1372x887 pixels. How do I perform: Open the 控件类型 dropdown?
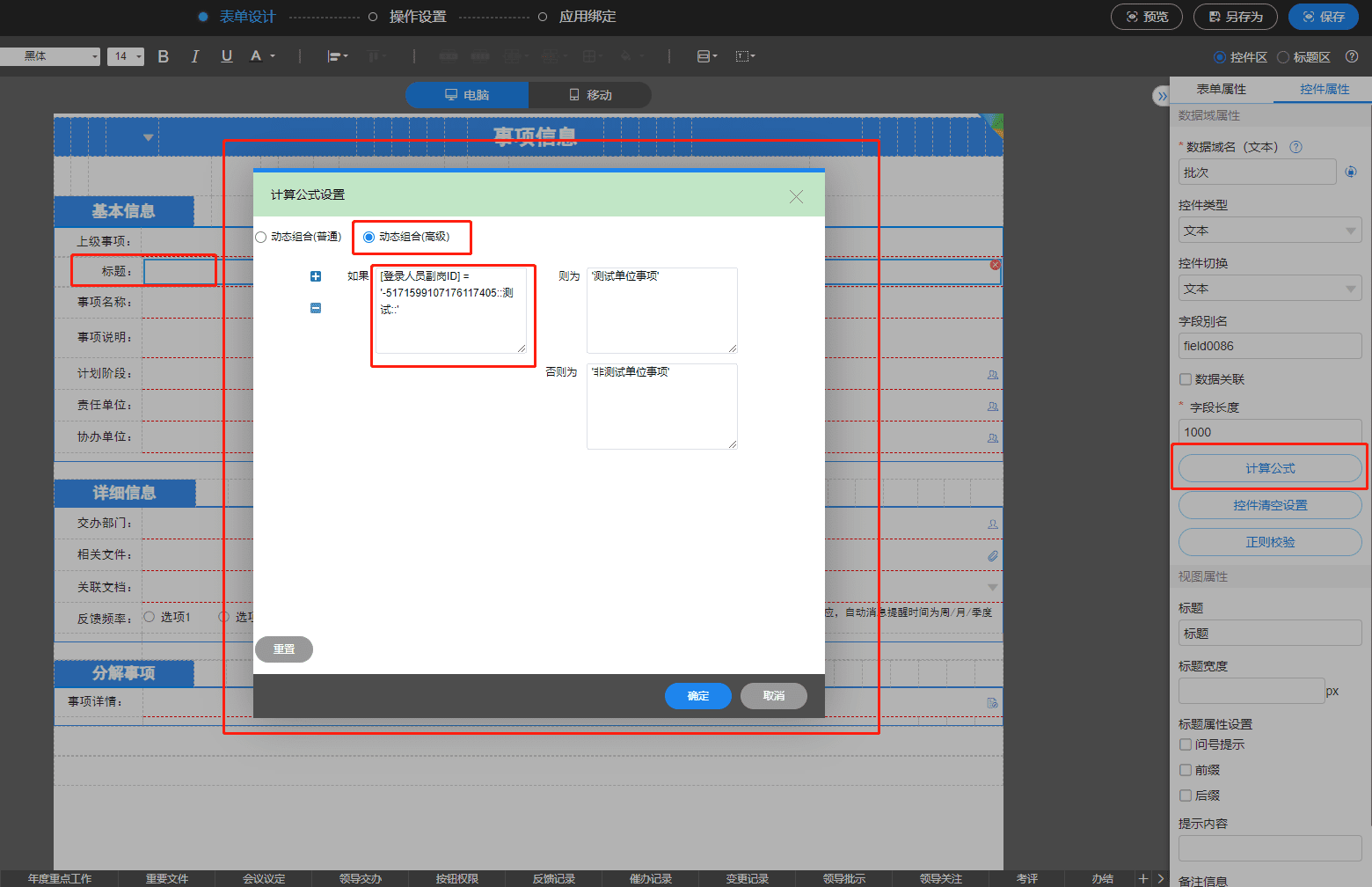coord(1270,231)
